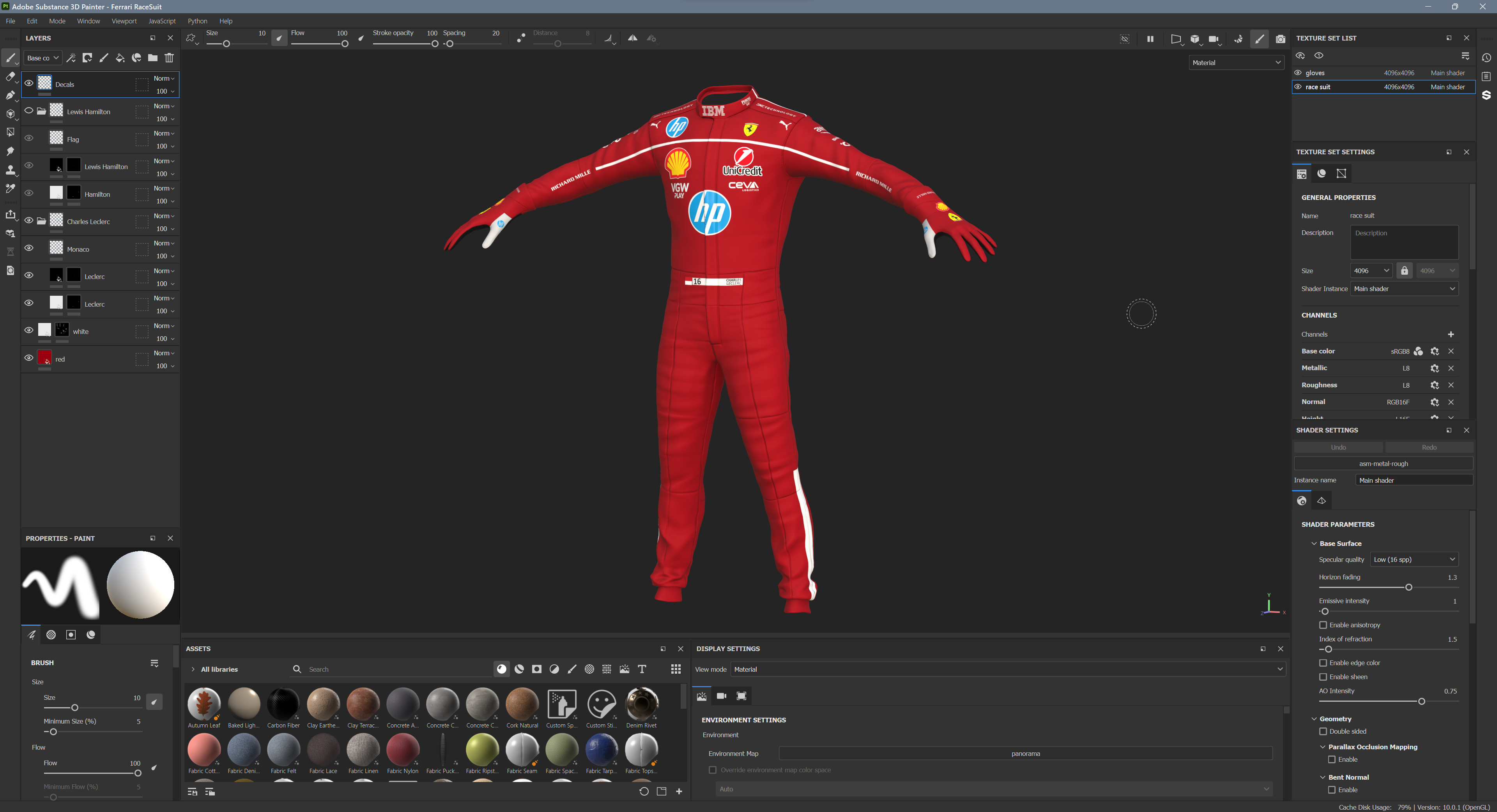The image size is (1497, 812).
Task: Enable sheen checkbox
Action: [x=1323, y=677]
